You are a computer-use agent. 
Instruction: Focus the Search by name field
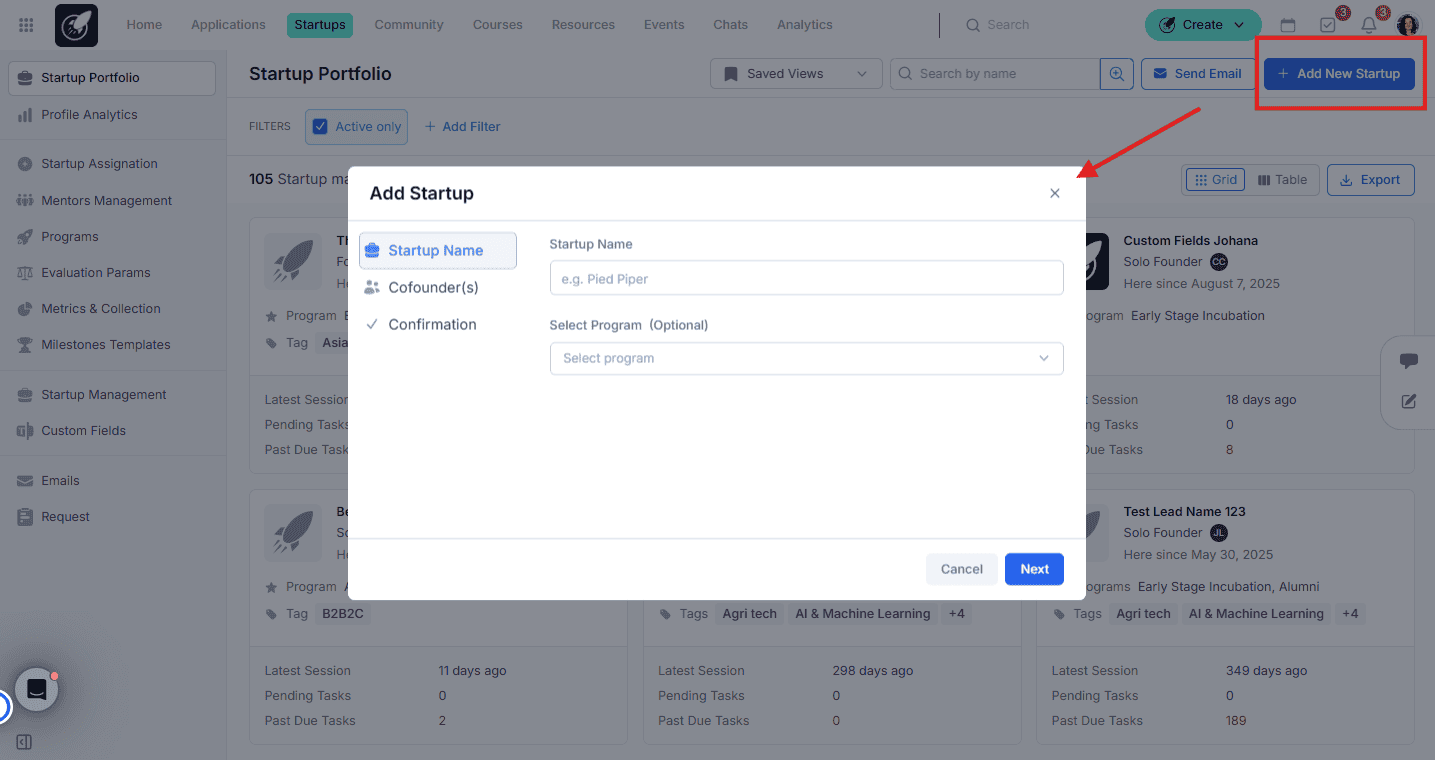click(x=995, y=73)
